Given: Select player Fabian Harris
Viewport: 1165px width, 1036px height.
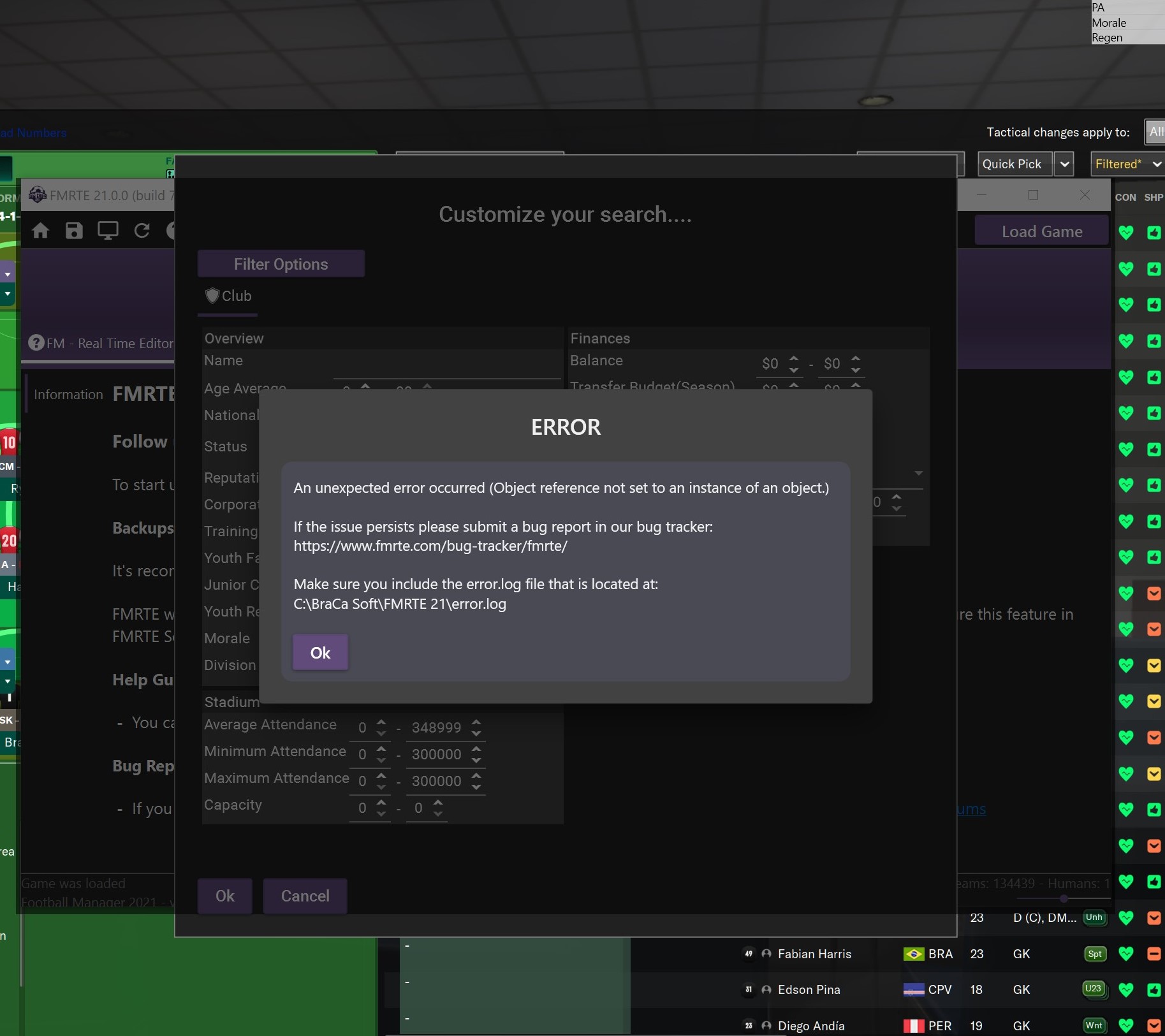Looking at the screenshot, I should pyautogui.click(x=814, y=954).
